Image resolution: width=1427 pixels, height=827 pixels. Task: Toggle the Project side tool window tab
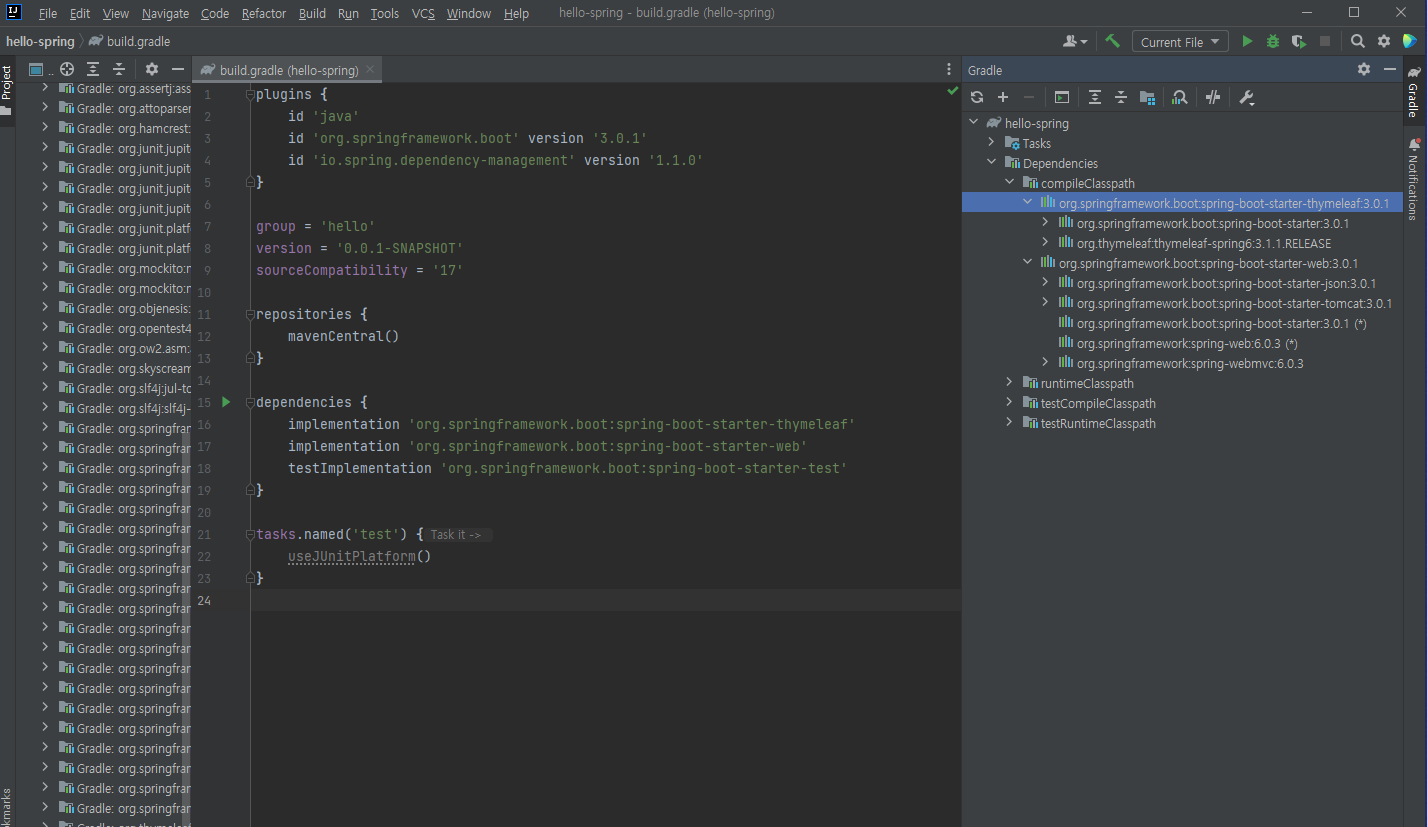click(x=6, y=90)
